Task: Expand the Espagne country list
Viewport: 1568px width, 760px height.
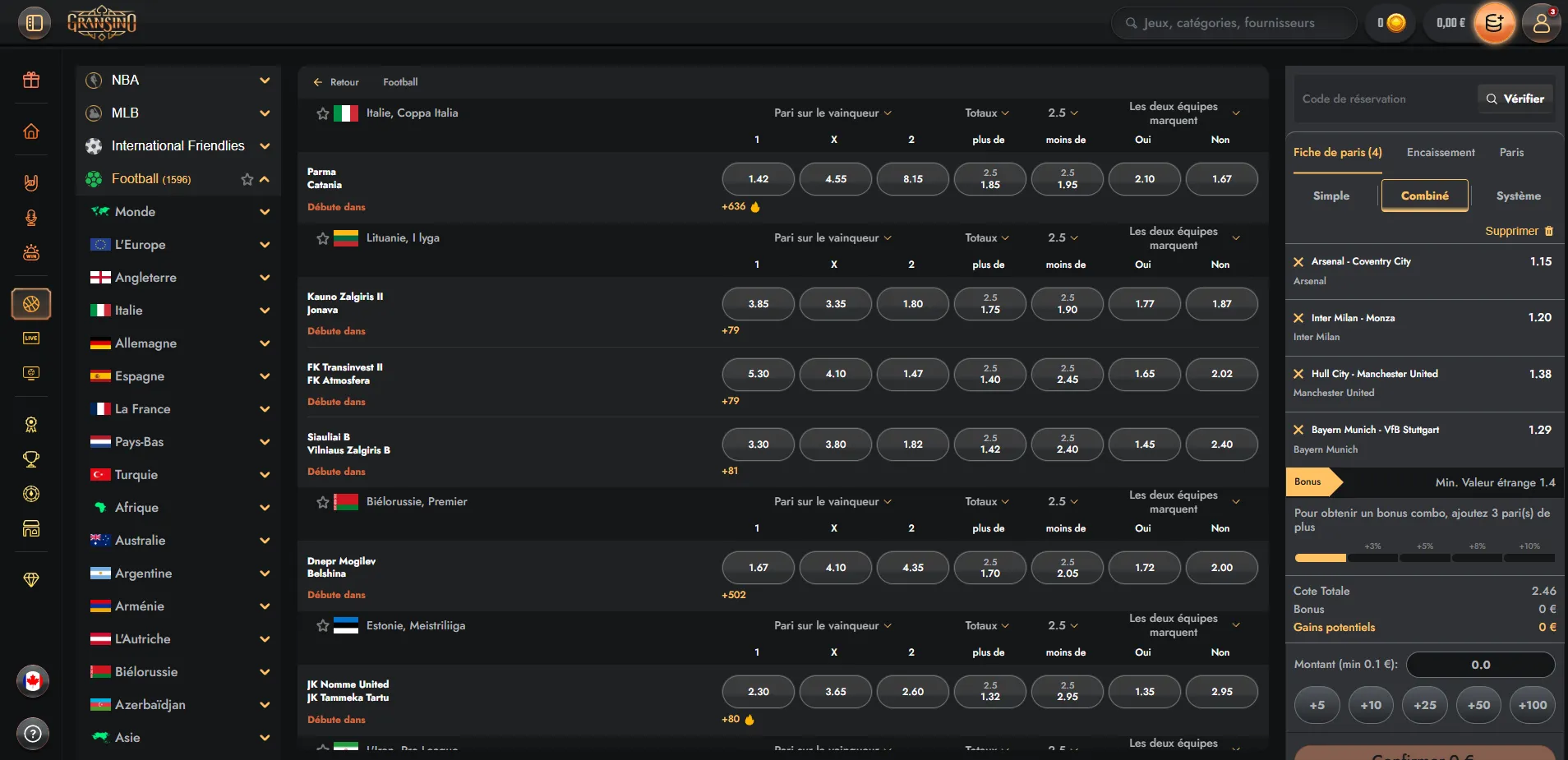Action: (265, 376)
